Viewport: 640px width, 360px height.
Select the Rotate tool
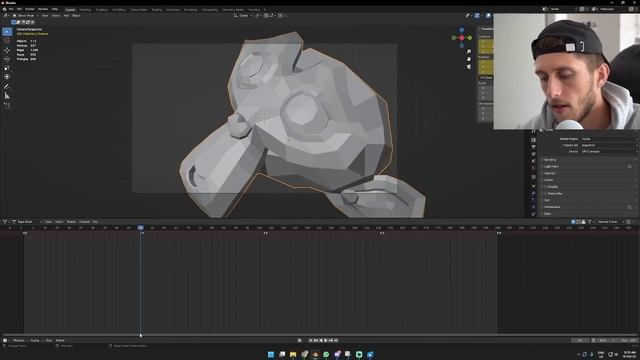click(x=7, y=59)
